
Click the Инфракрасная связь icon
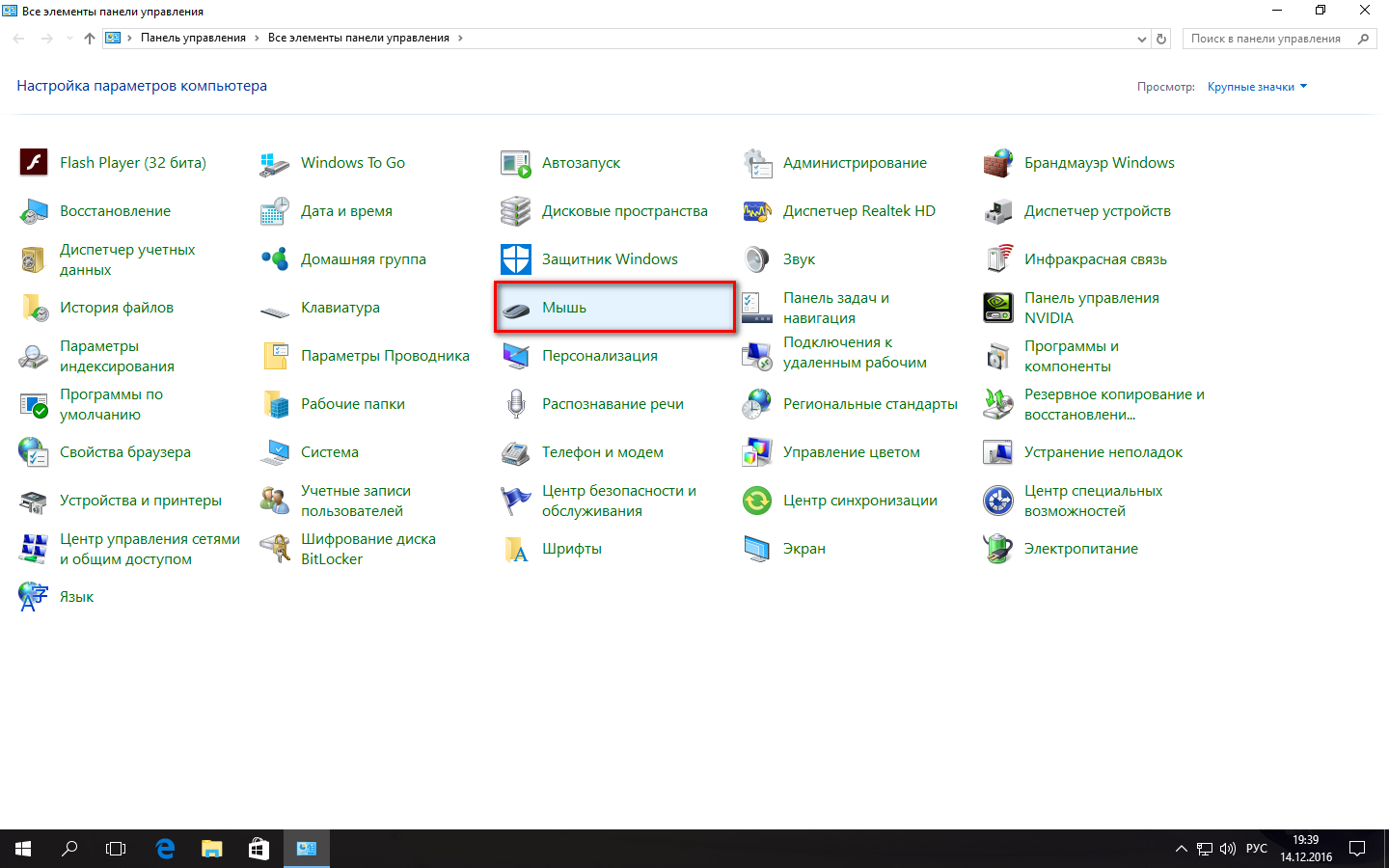(998, 259)
